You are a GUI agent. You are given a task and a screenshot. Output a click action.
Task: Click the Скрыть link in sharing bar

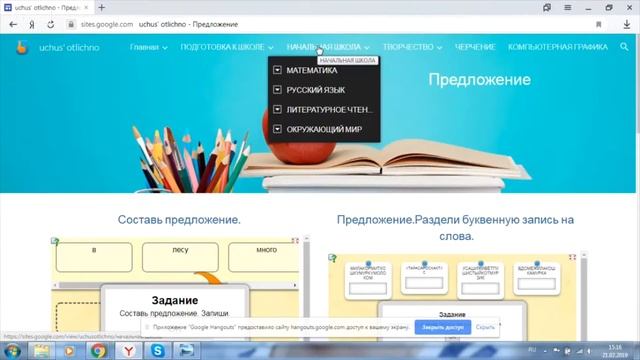coord(485,327)
